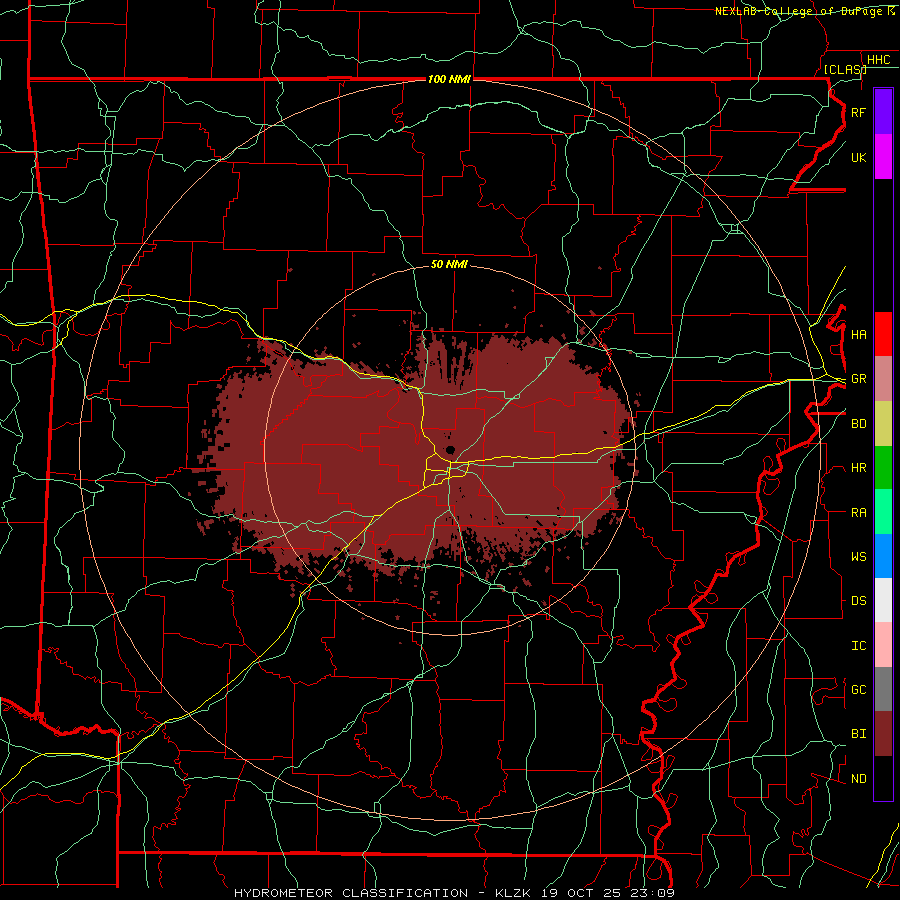Pick the RA light green swatch
This screenshot has width=900, height=900.
point(883,512)
